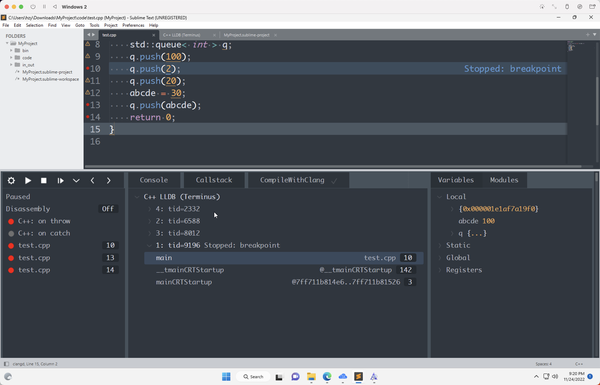Open debugger settings gear icon
Viewport: 600px width, 385px height.
pyautogui.click(x=11, y=180)
